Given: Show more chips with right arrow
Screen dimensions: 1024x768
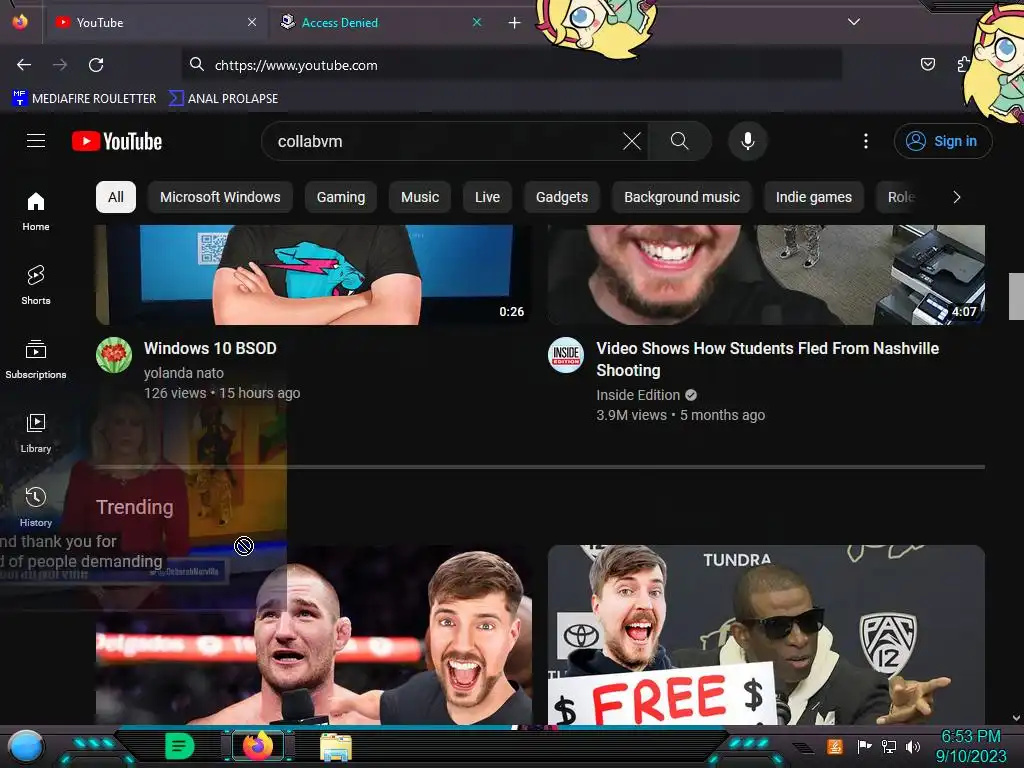Looking at the screenshot, I should click(957, 197).
